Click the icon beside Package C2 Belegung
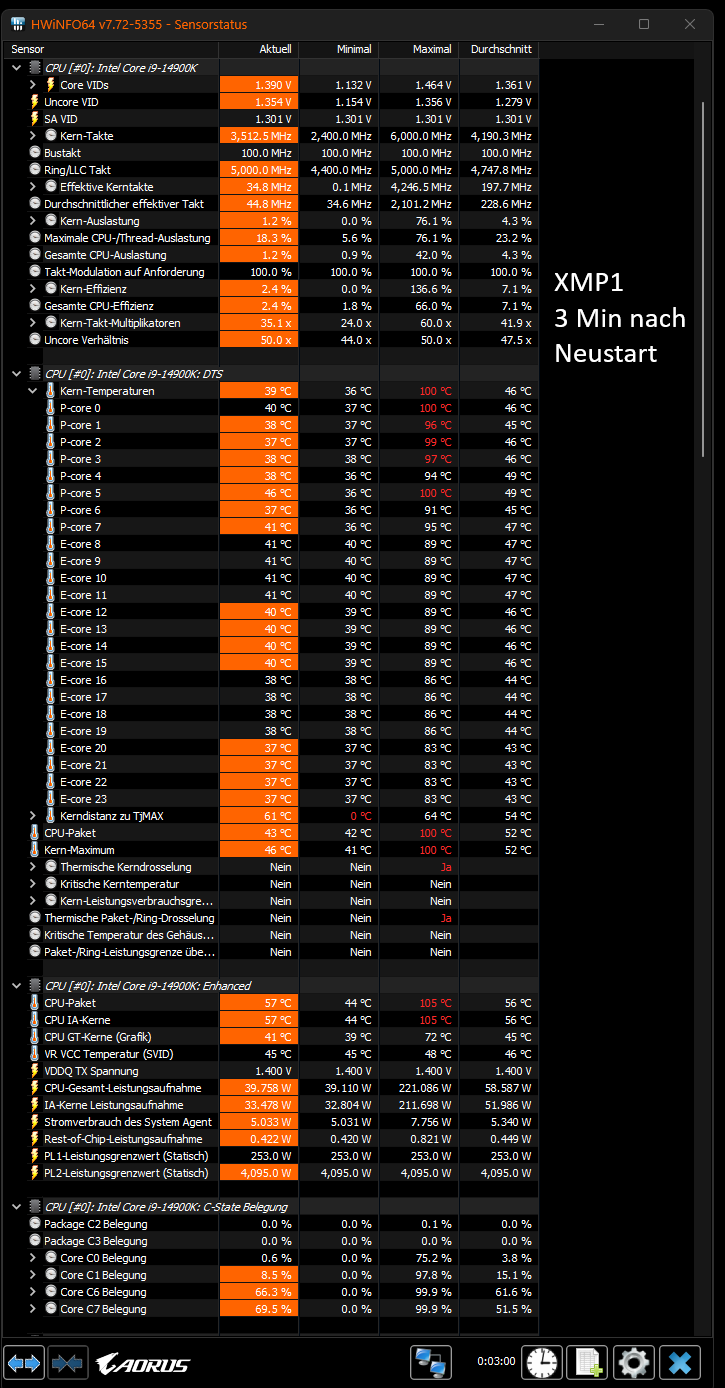Viewport: 725px width, 1388px height. pos(35,1224)
